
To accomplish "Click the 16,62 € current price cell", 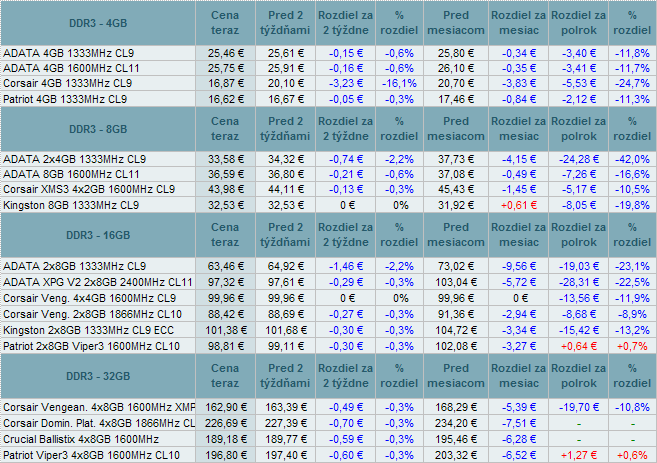I will (226, 99).
